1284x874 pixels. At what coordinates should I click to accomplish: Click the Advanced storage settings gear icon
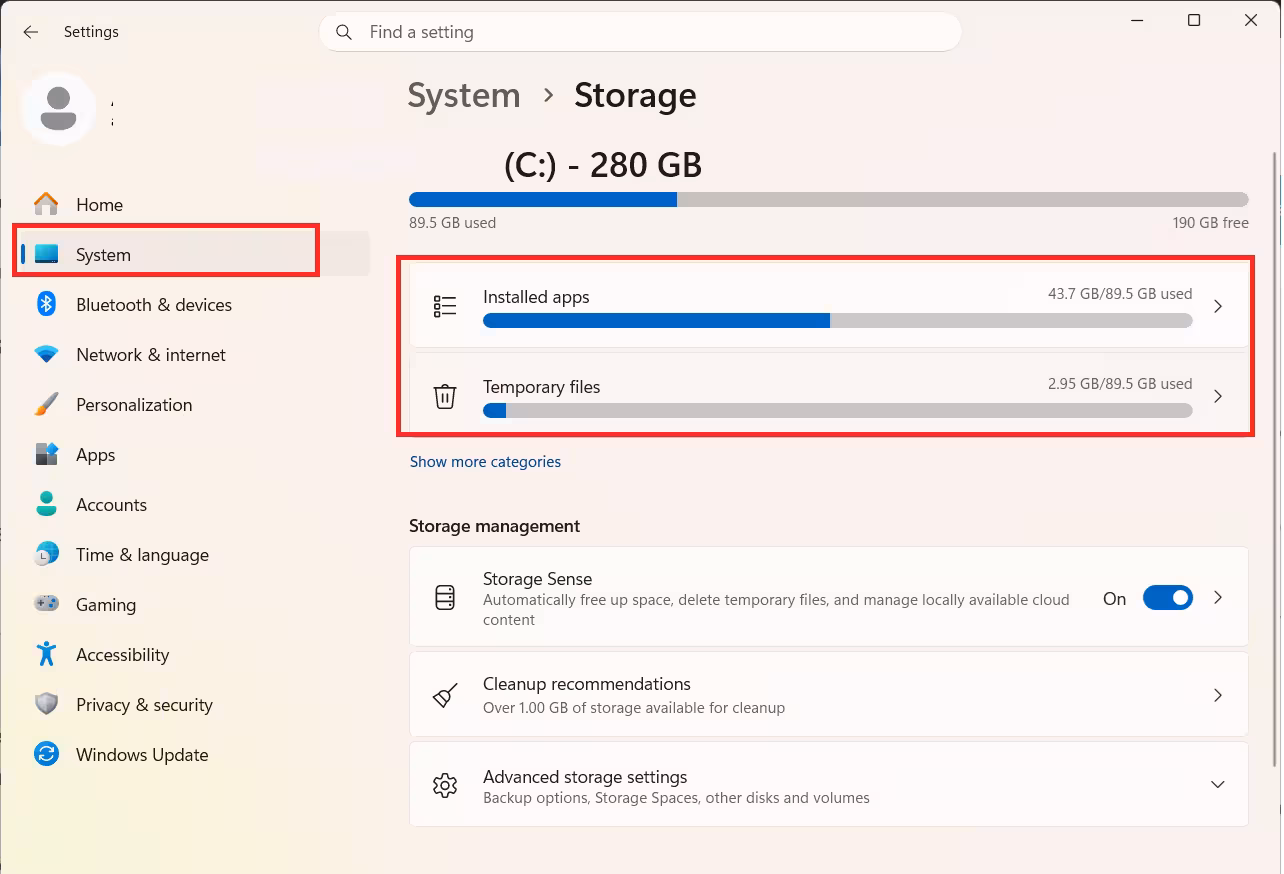point(445,785)
